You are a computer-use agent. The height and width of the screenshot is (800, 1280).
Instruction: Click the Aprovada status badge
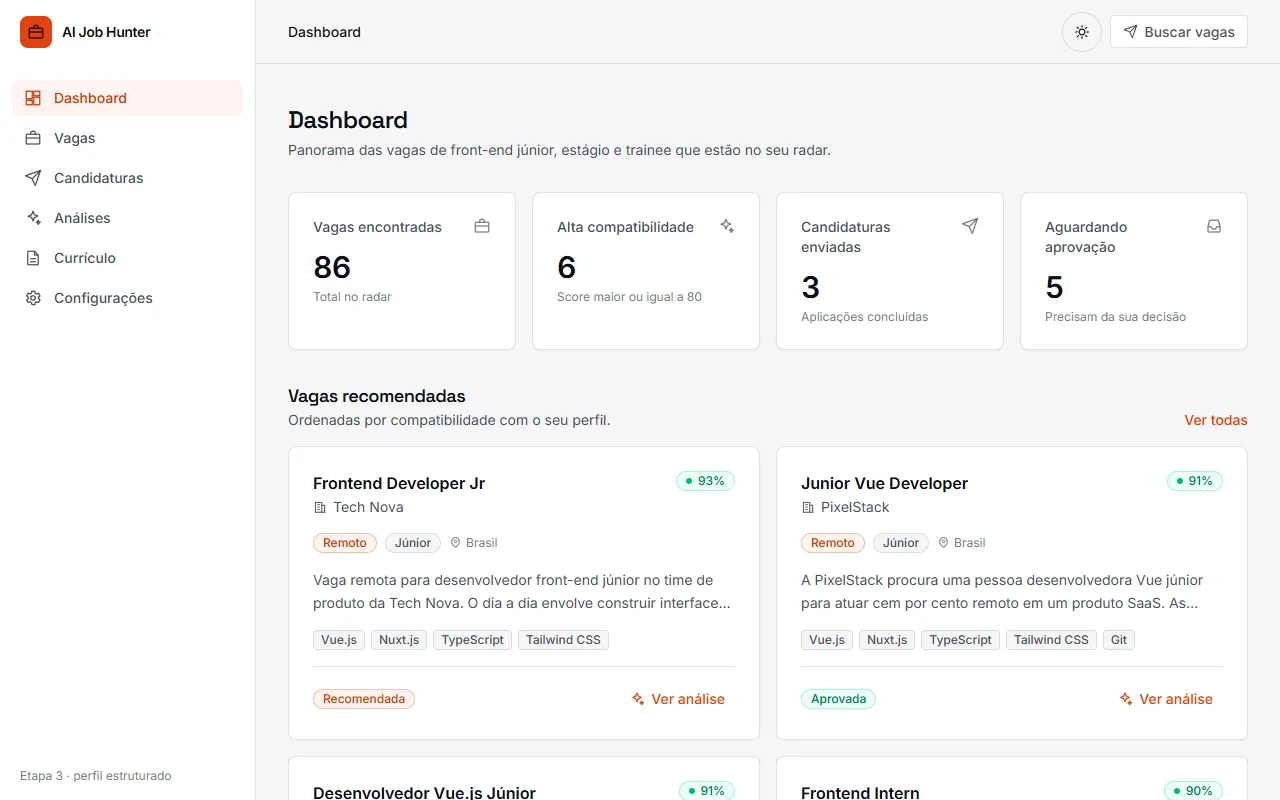click(x=838, y=699)
